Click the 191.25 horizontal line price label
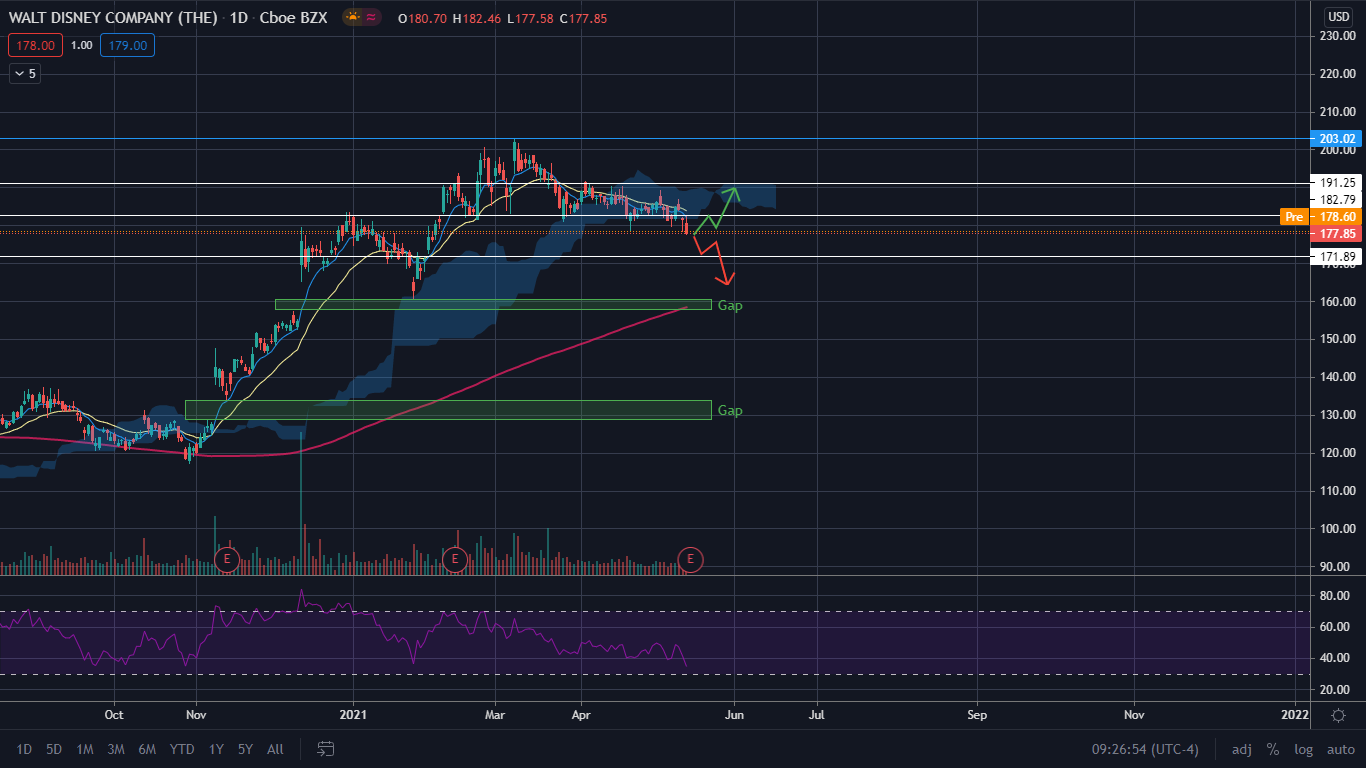Screen dimensions: 1366x768 pyautogui.click(x=1337, y=183)
